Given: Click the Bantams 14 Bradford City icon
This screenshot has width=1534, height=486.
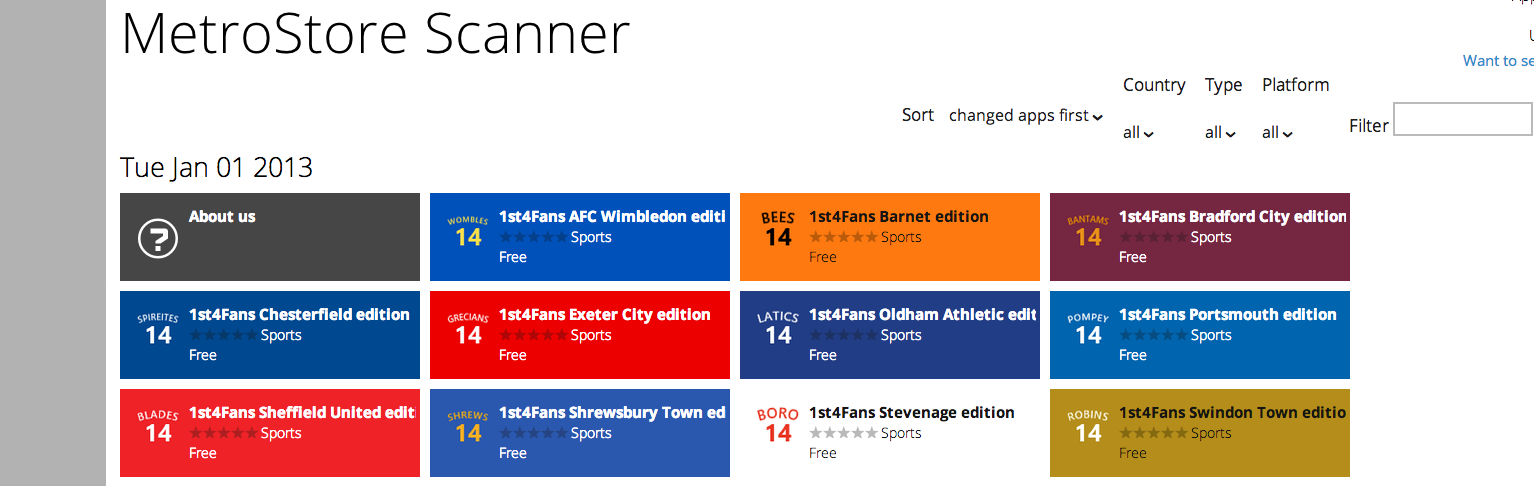Looking at the screenshot, I should (1088, 231).
